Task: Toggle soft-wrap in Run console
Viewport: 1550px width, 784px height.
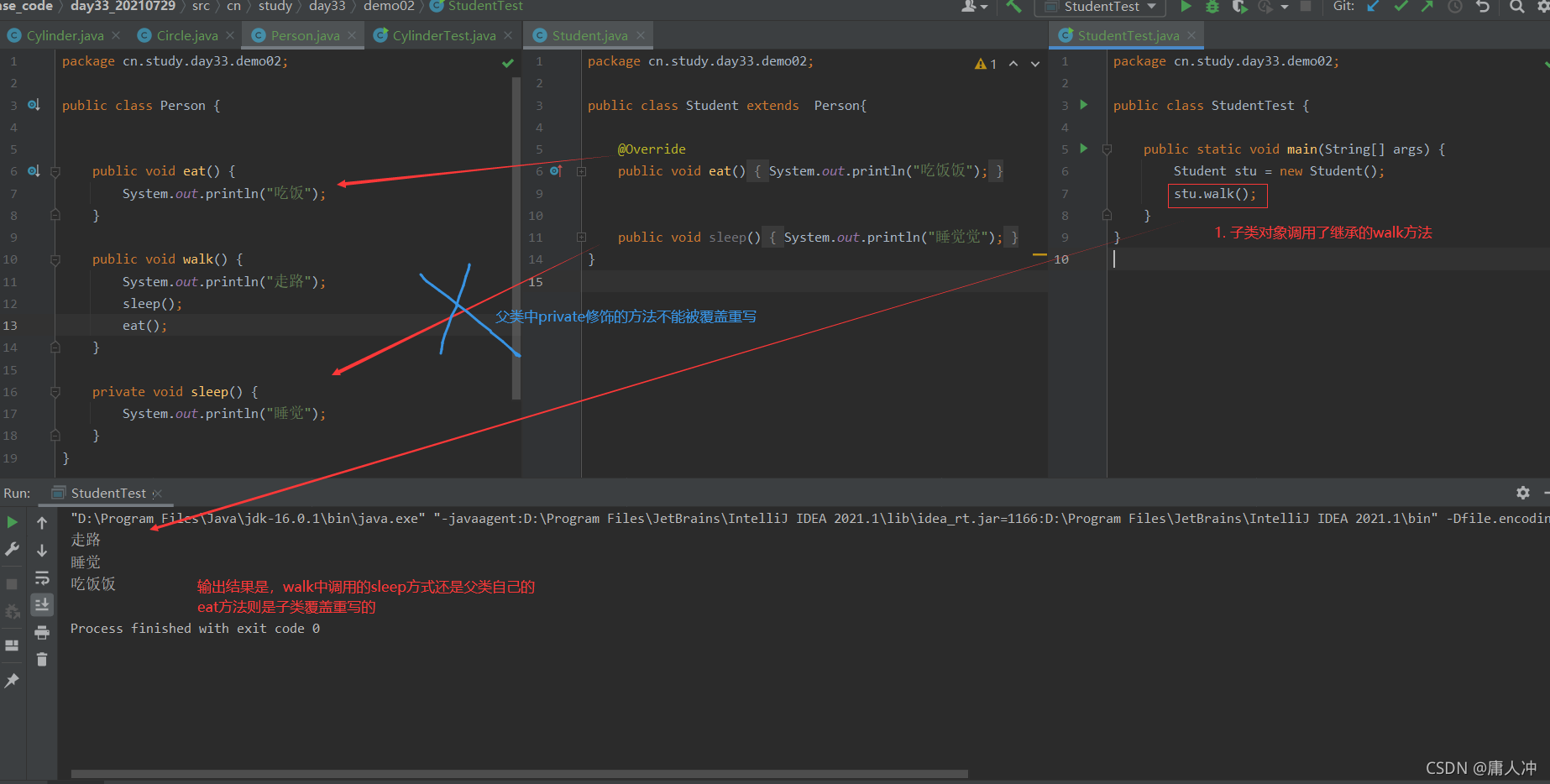Action: pyautogui.click(x=42, y=578)
